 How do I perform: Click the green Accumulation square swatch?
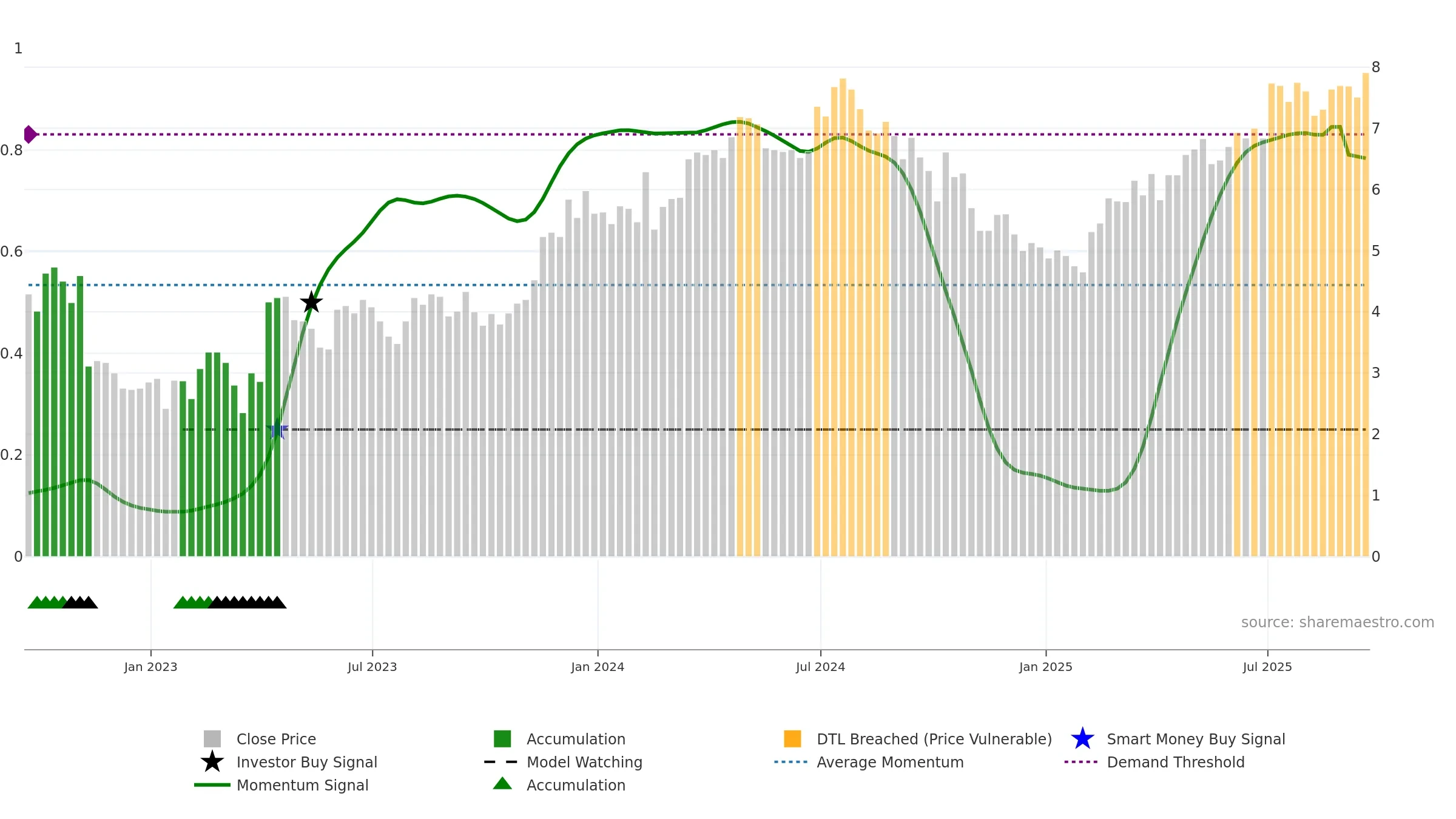[502, 739]
